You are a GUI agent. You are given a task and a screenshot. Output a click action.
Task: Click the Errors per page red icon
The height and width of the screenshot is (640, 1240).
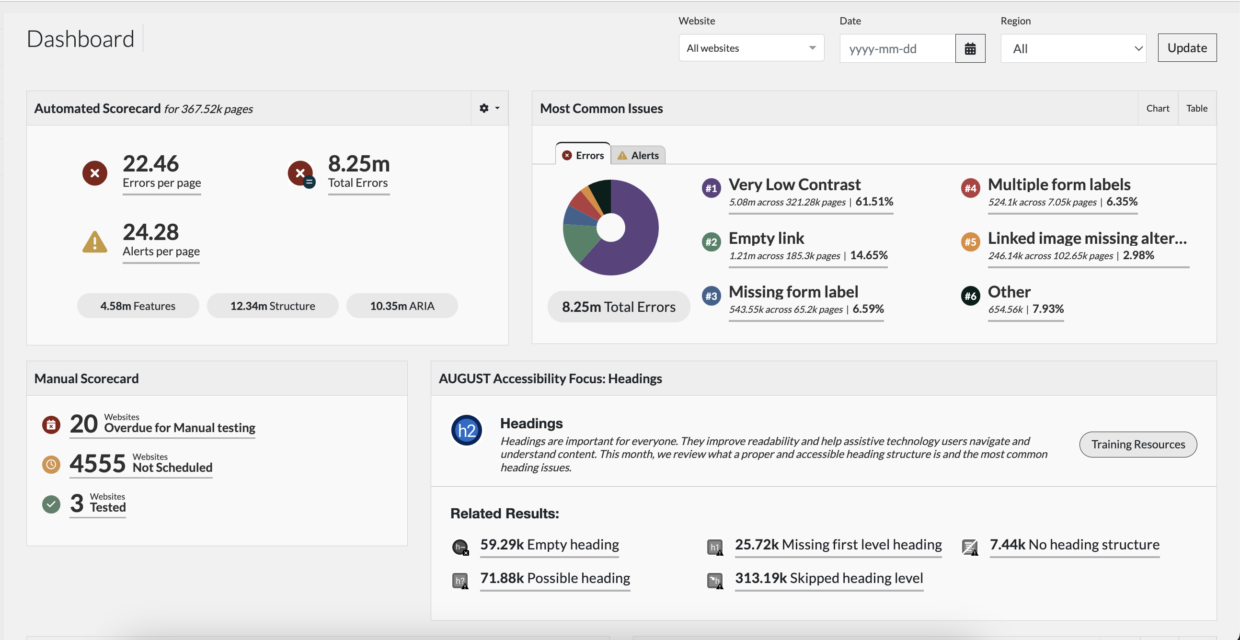click(x=95, y=173)
